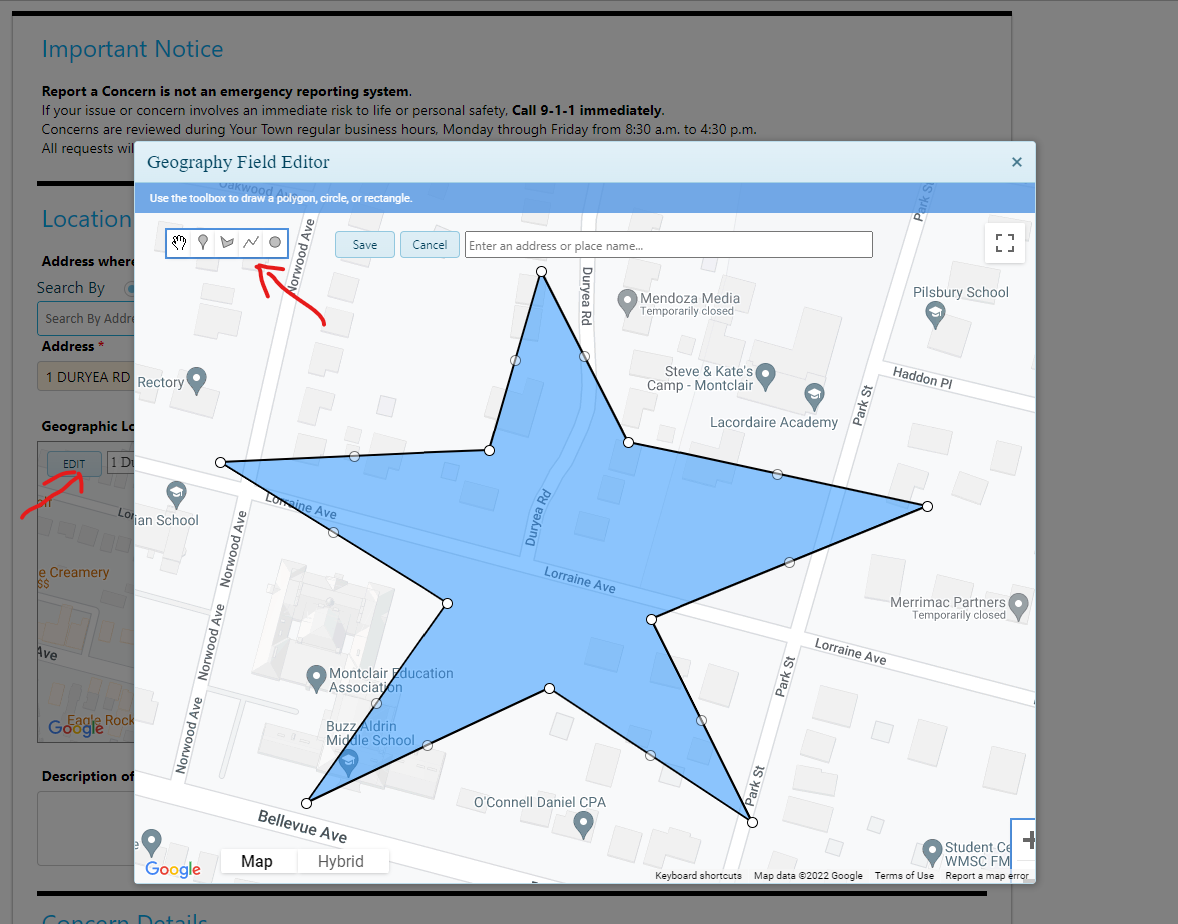Click the Google logo on map

coord(173,869)
